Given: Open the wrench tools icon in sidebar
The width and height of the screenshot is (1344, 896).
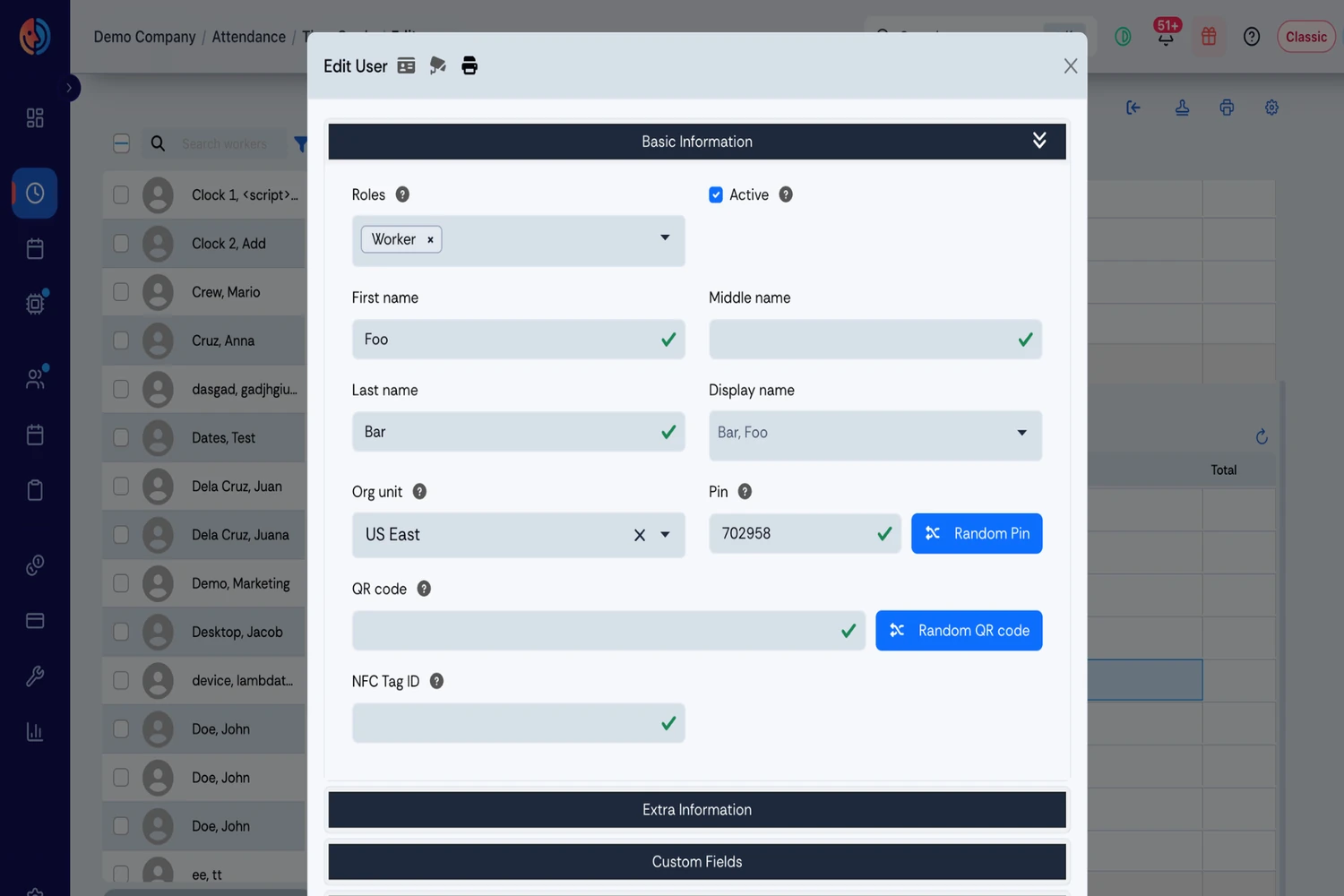Looking at the screenshot, I should point(35,676).
